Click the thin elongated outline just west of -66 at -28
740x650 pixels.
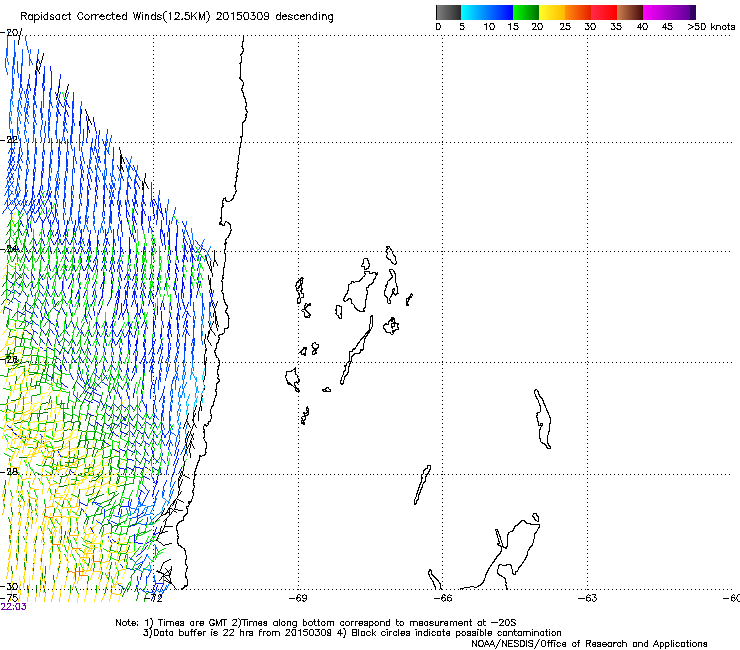click(422, 485)
